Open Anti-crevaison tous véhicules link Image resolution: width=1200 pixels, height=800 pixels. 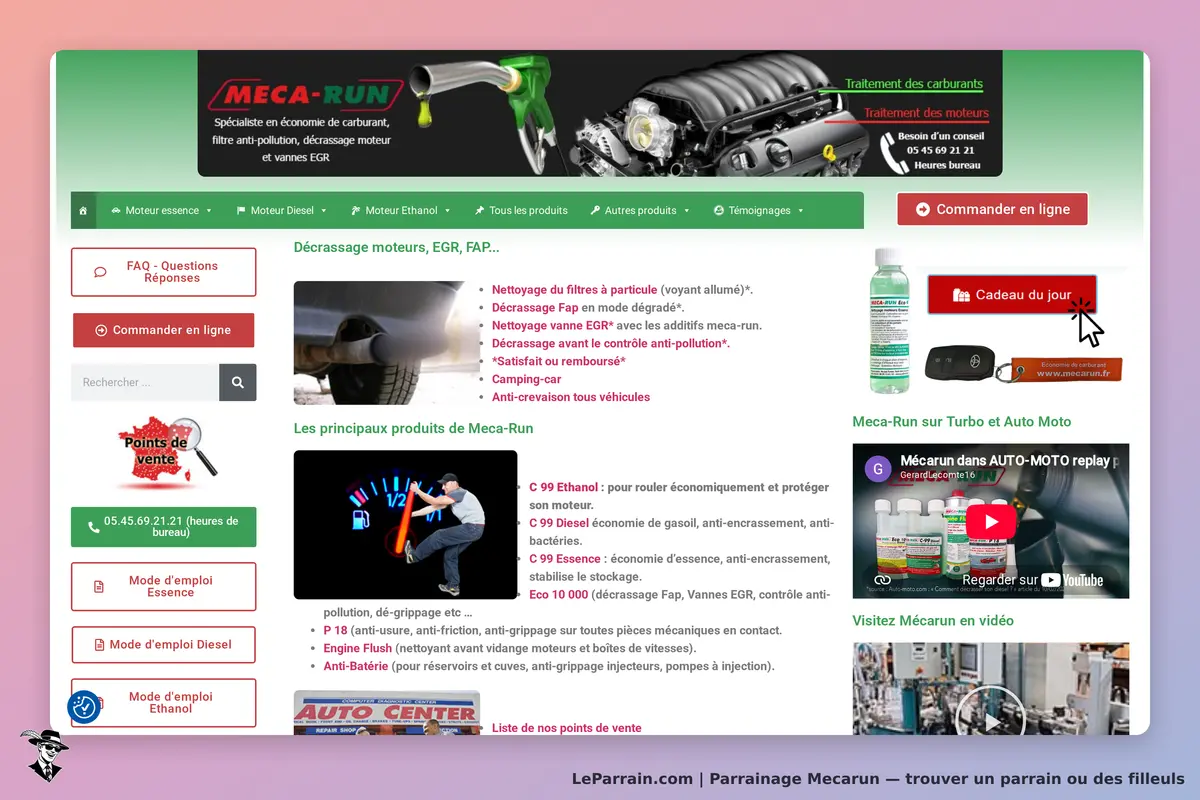[x=571, y=397]
